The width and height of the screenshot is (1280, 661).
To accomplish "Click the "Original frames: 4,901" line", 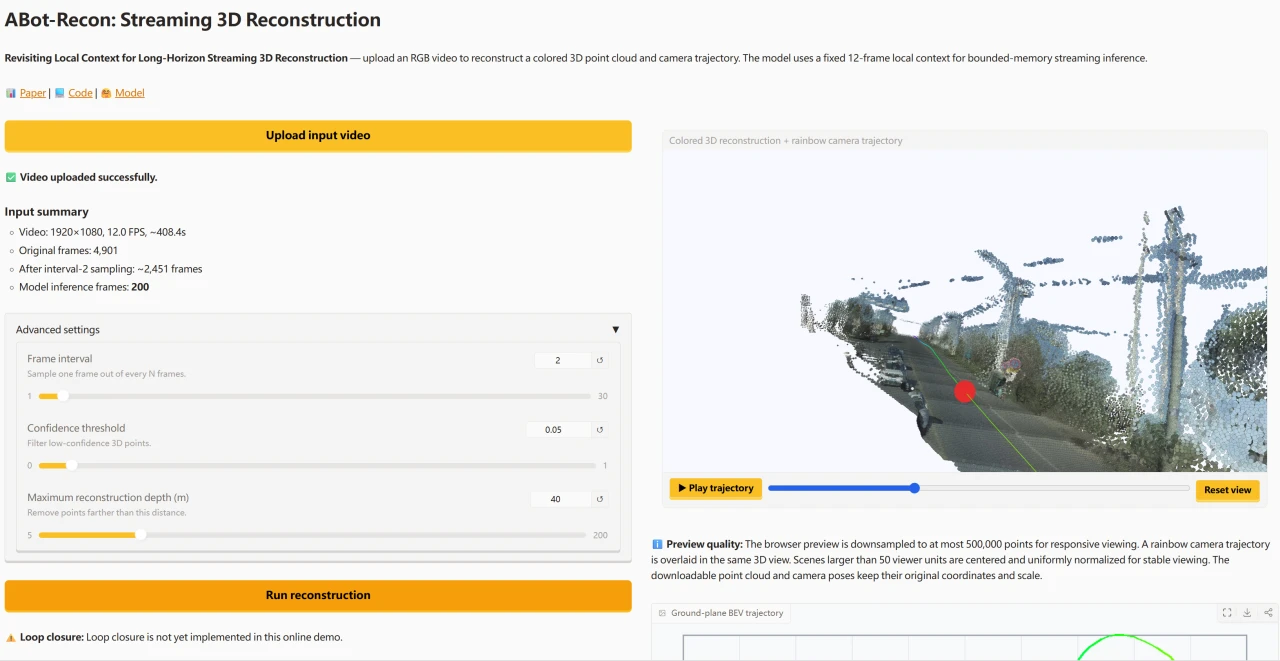I will click(x=68, y=250).
